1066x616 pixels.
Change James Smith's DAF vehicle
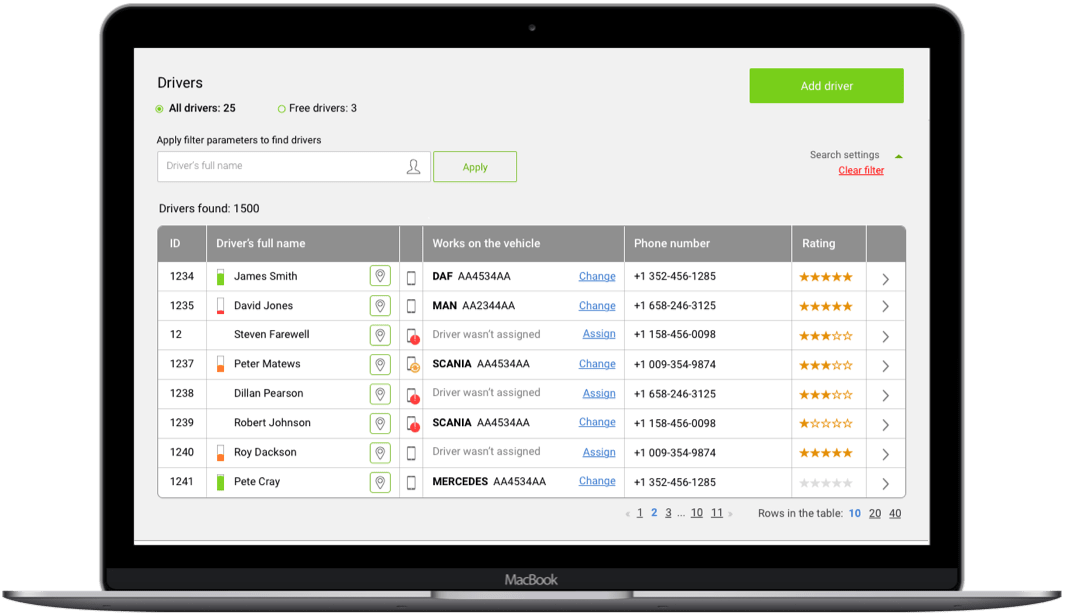[597, 276]
